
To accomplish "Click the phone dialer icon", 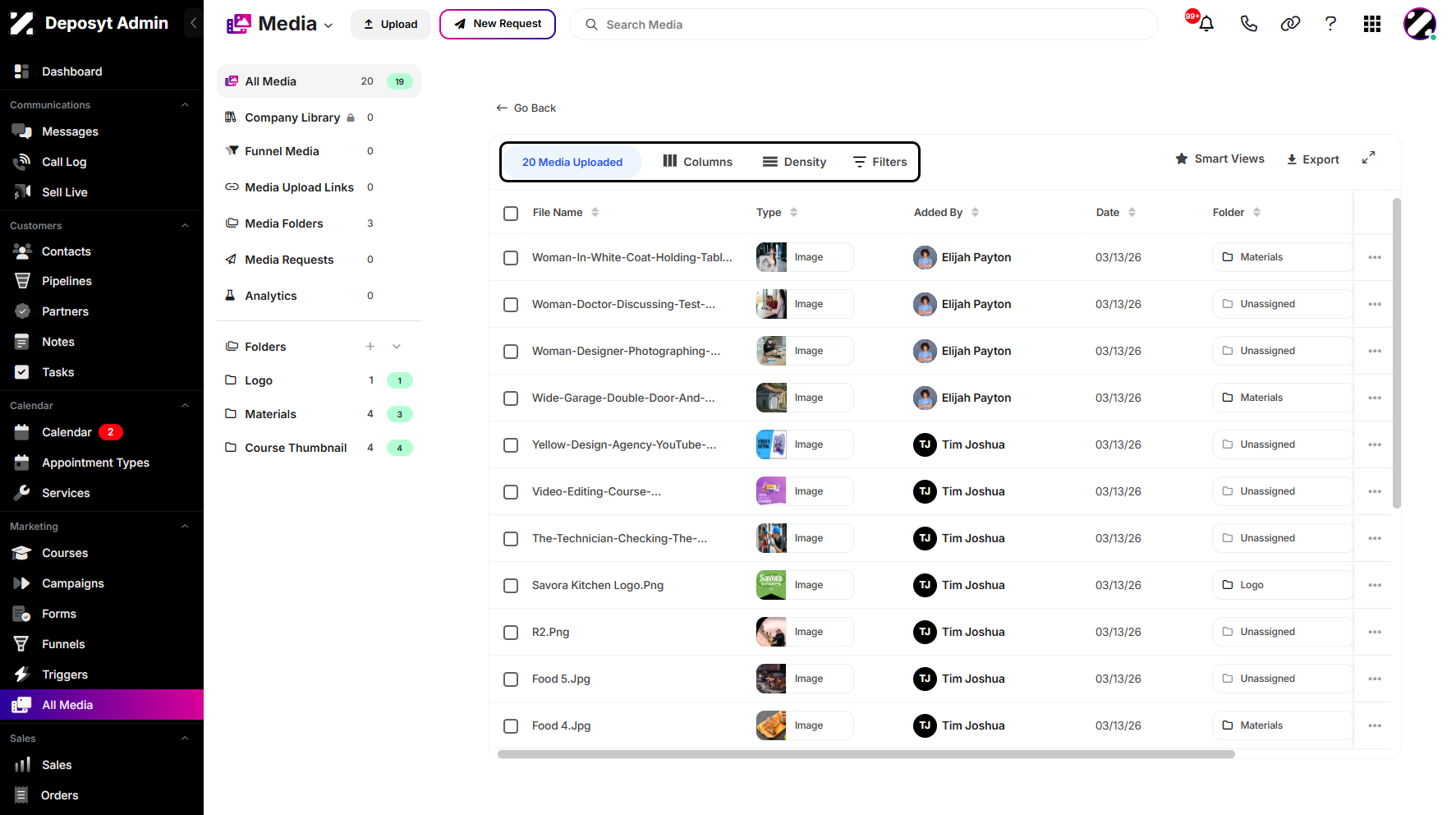I will (1248, 24).
